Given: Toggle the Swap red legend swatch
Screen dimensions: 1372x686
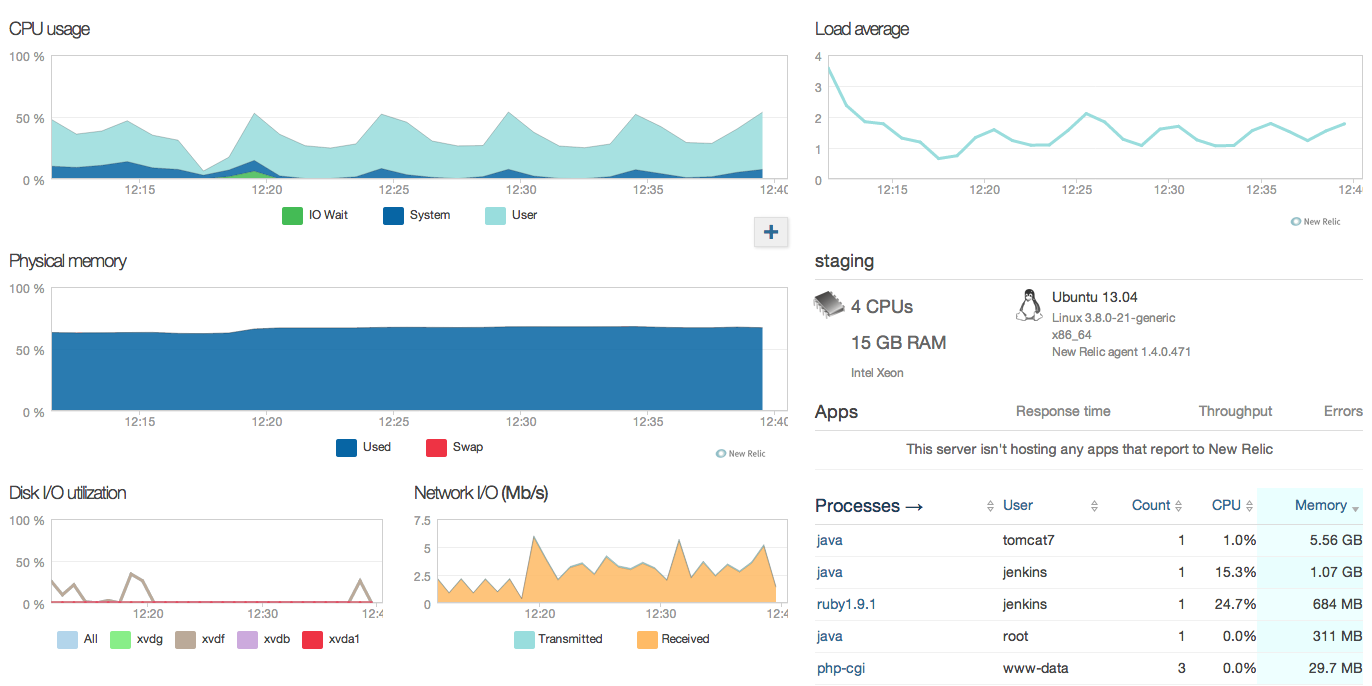Looking at the screenshot, I should point(437,447).
